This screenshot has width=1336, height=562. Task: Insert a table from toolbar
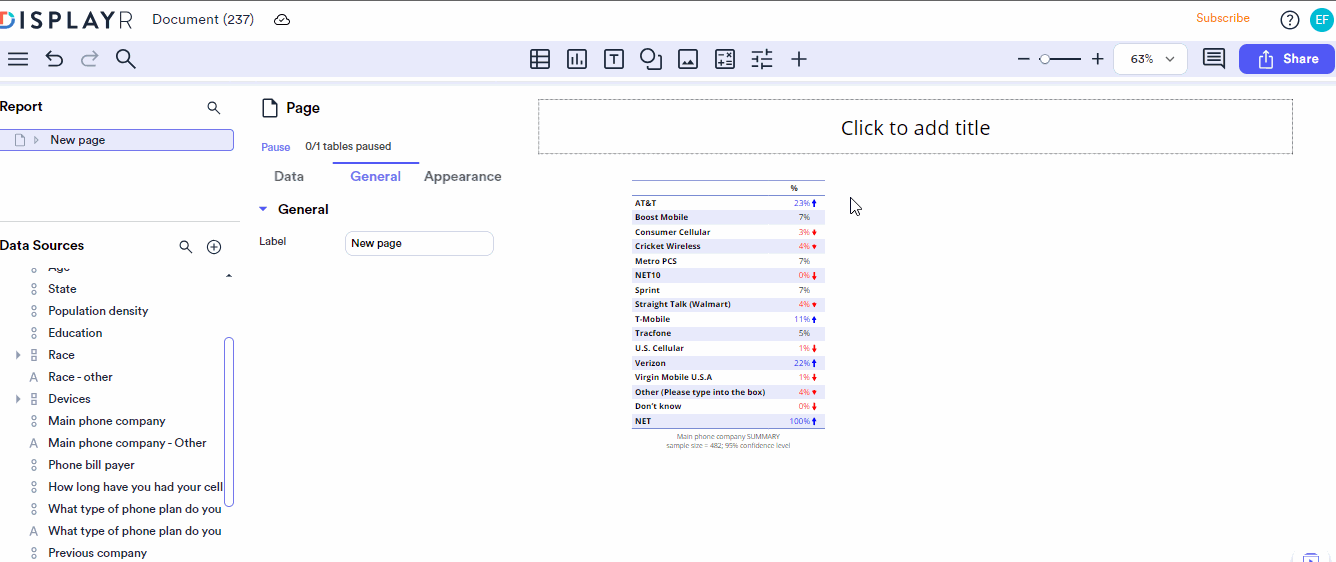[x=540, y=59]
